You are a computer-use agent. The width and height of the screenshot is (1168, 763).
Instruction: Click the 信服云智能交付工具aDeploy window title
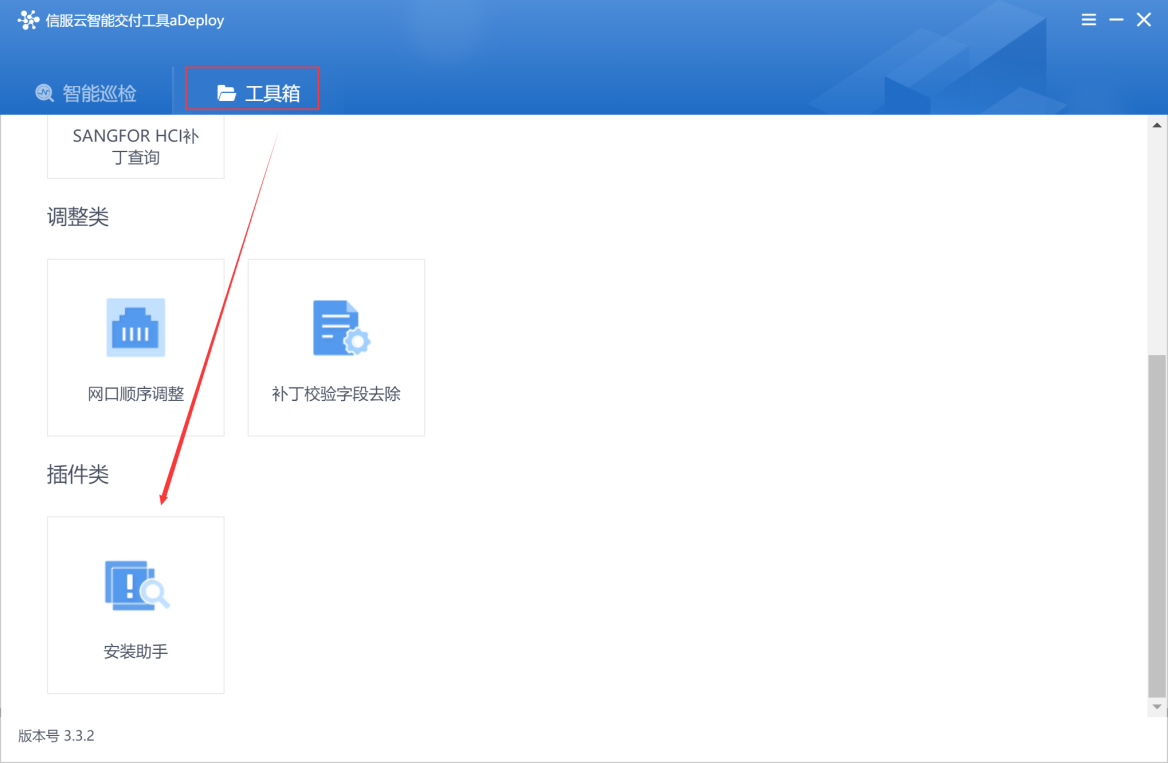(135, 21)
